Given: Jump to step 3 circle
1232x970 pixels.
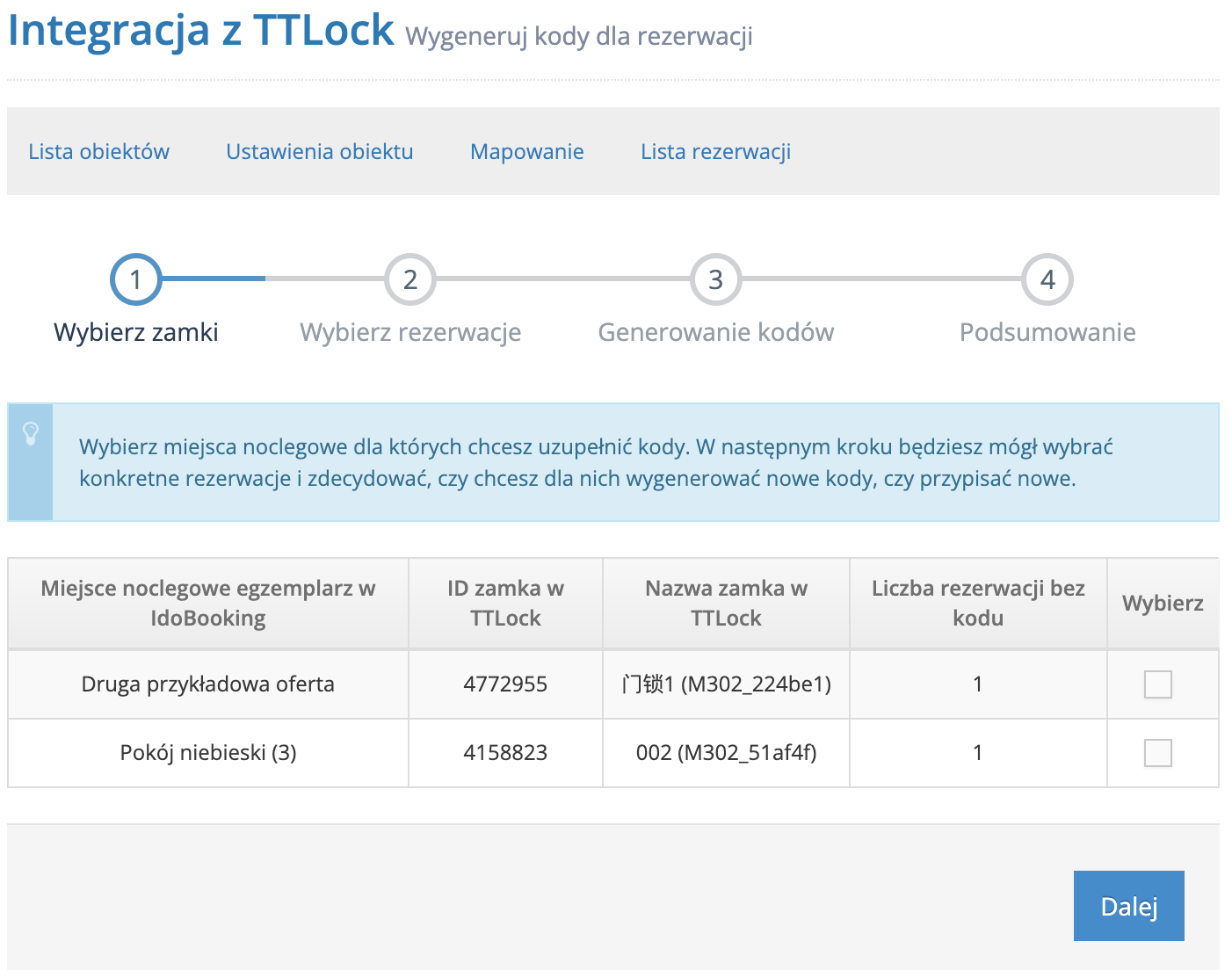Looking at the screenshot, I should (x=715, y=279).
